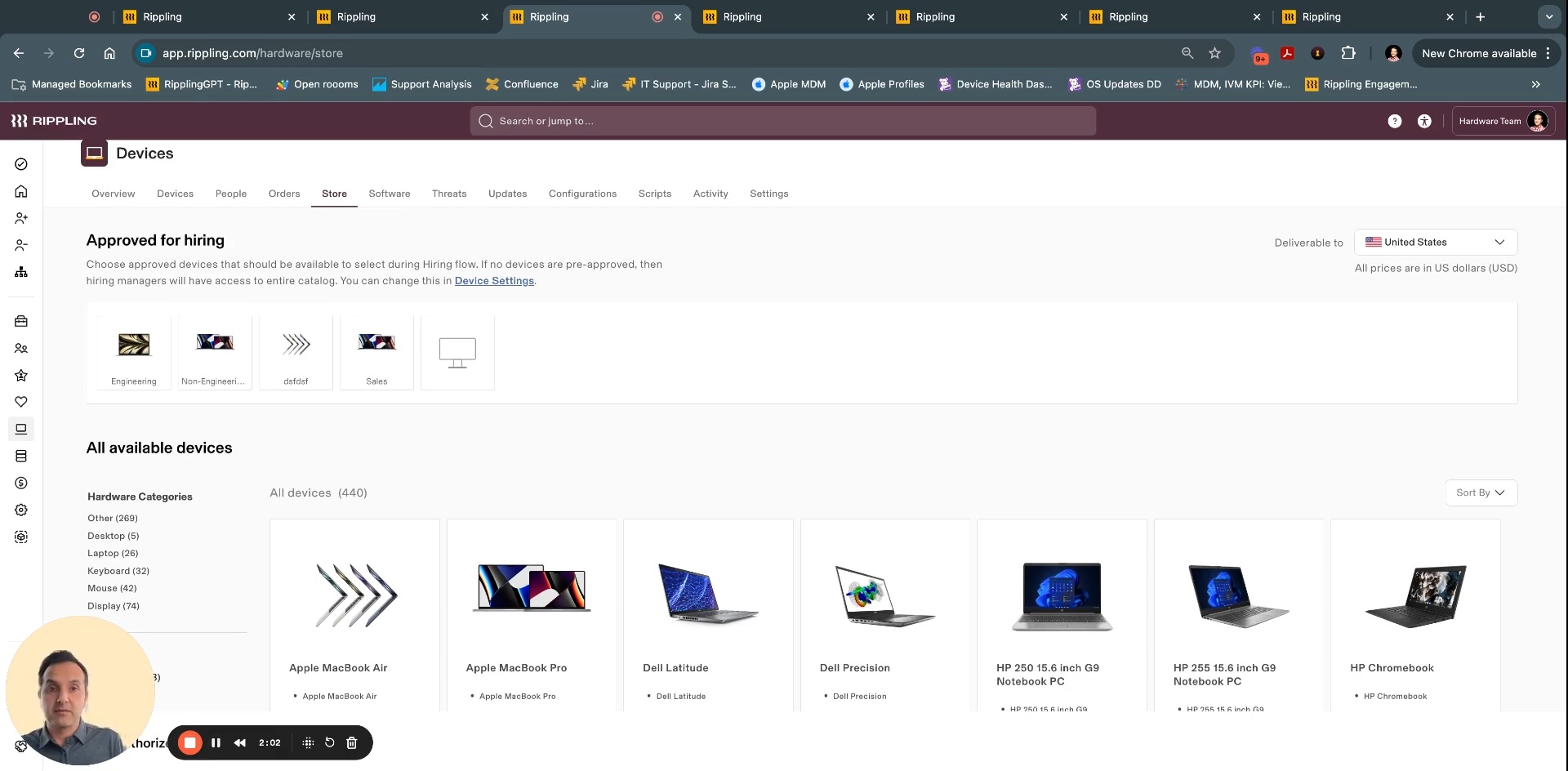Open Activity tab
Screen dimensions: 1568x771
coord(710,194)
